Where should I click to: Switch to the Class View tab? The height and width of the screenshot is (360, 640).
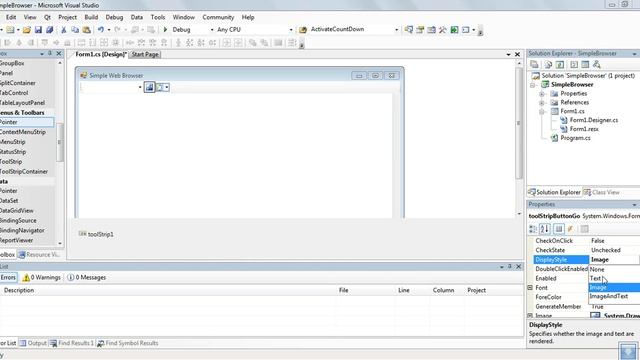pyautogui.click(x=602, y=192)
